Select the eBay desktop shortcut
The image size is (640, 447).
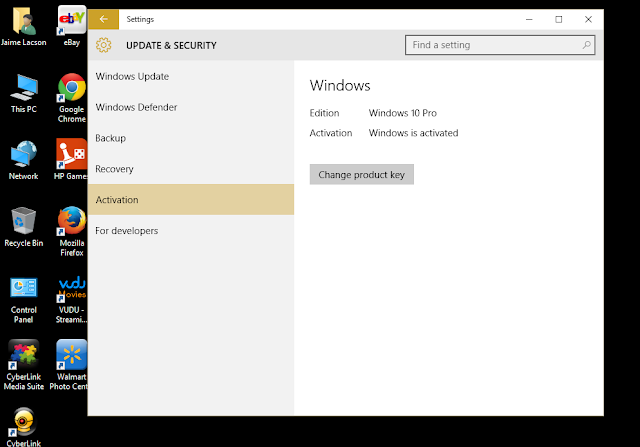pyautogui.click(x=72, y=26)
